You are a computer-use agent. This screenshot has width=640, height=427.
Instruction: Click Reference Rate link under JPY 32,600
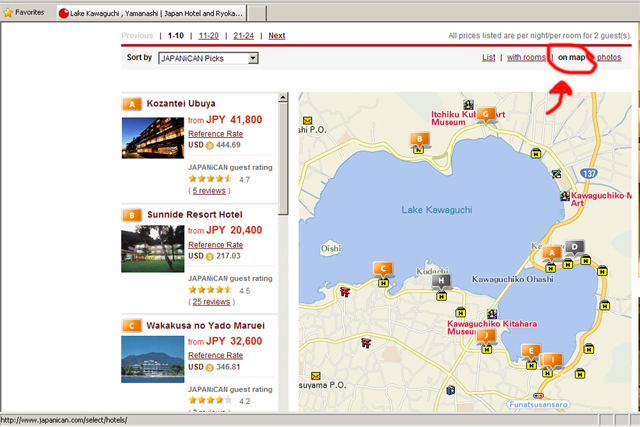pyautogui.click(x=216, y=356)
